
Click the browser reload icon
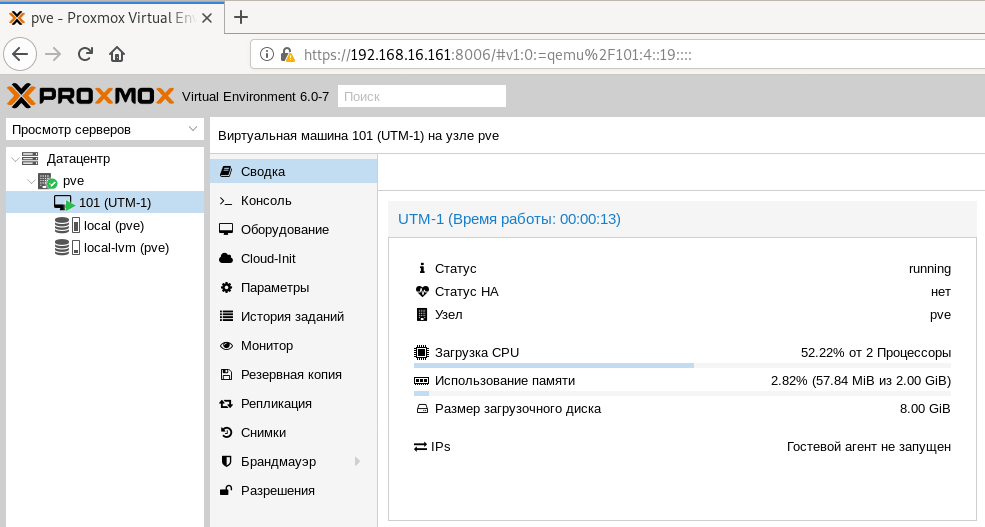(85, 54)
